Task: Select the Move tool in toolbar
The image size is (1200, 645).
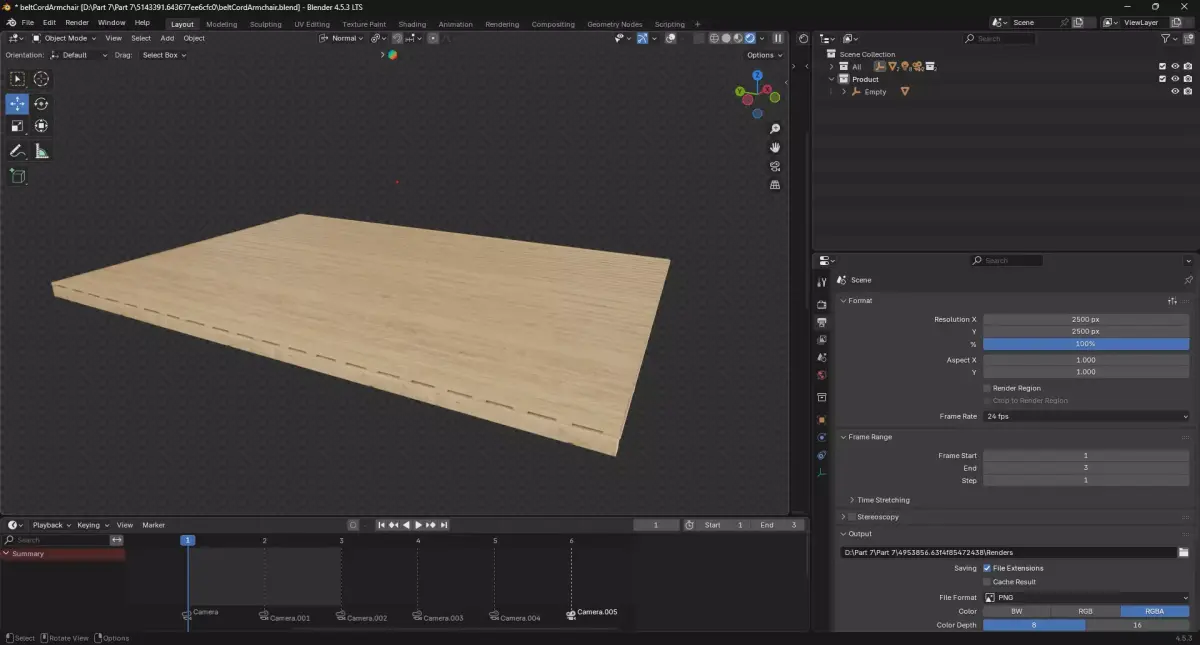Action: click(17, 104)
